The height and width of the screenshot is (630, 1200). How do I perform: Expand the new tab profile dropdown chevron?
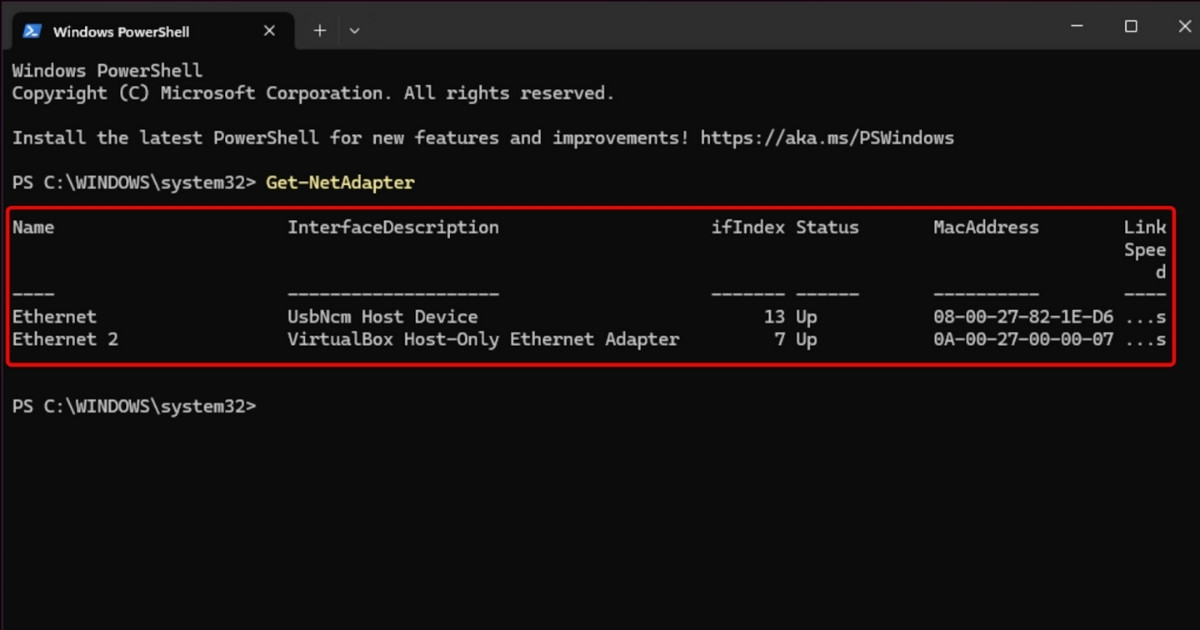coord(354,31)
